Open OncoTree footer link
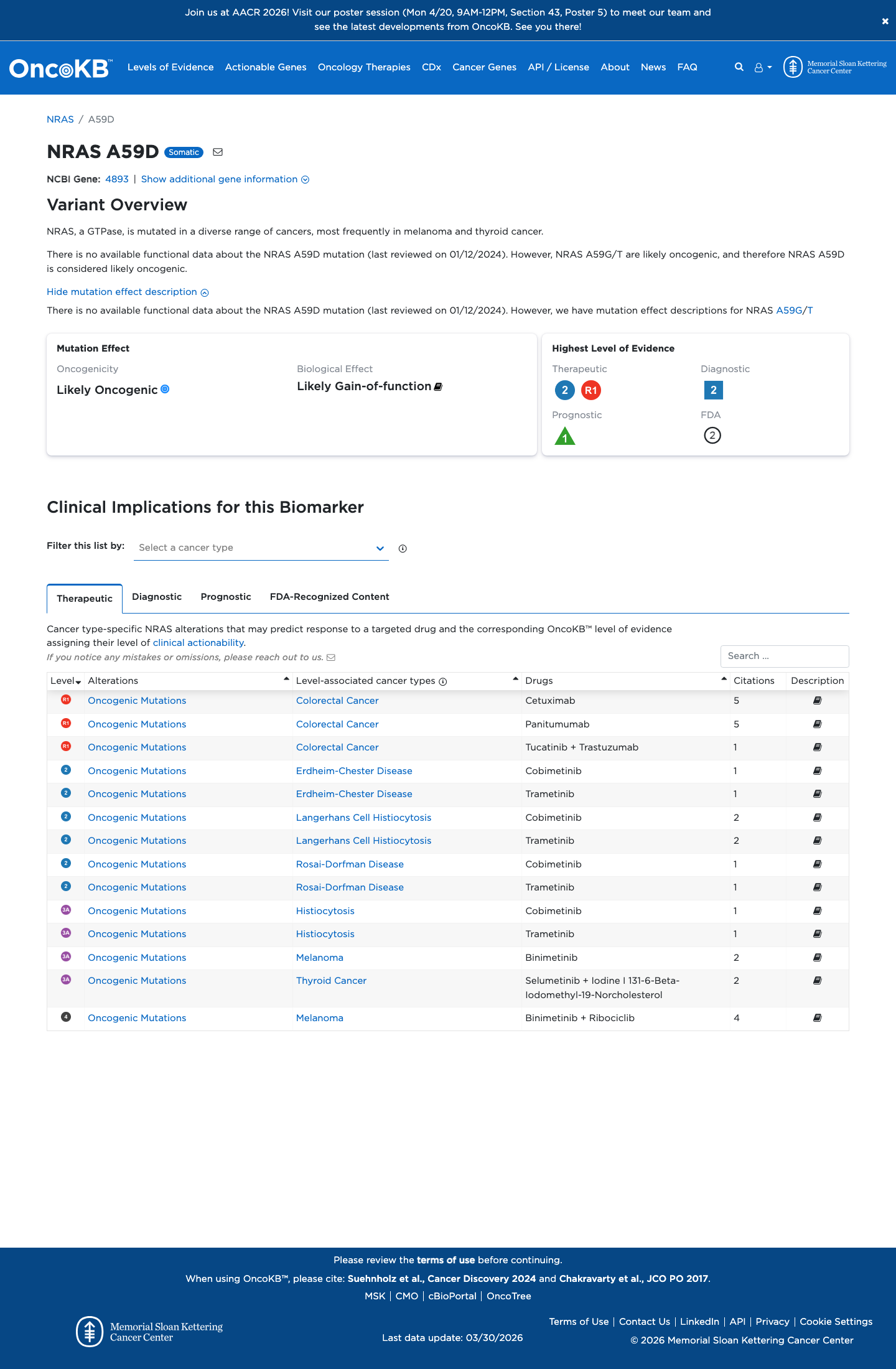Viewport: 896px width, 1369px height. [509, 1296]
